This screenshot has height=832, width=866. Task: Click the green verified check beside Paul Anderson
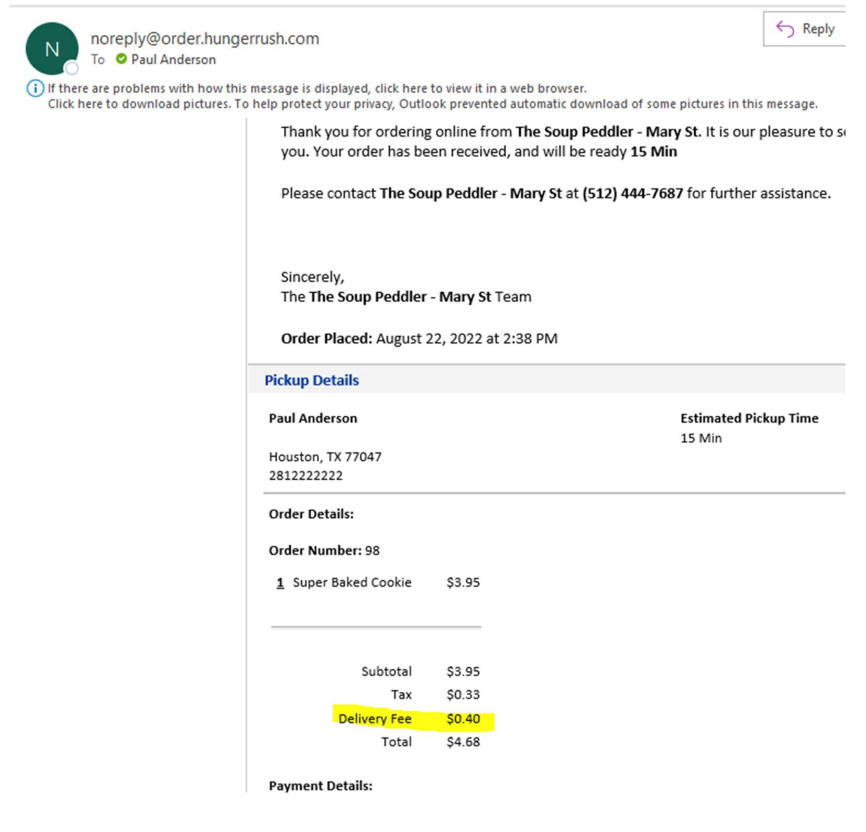[122, 59]
